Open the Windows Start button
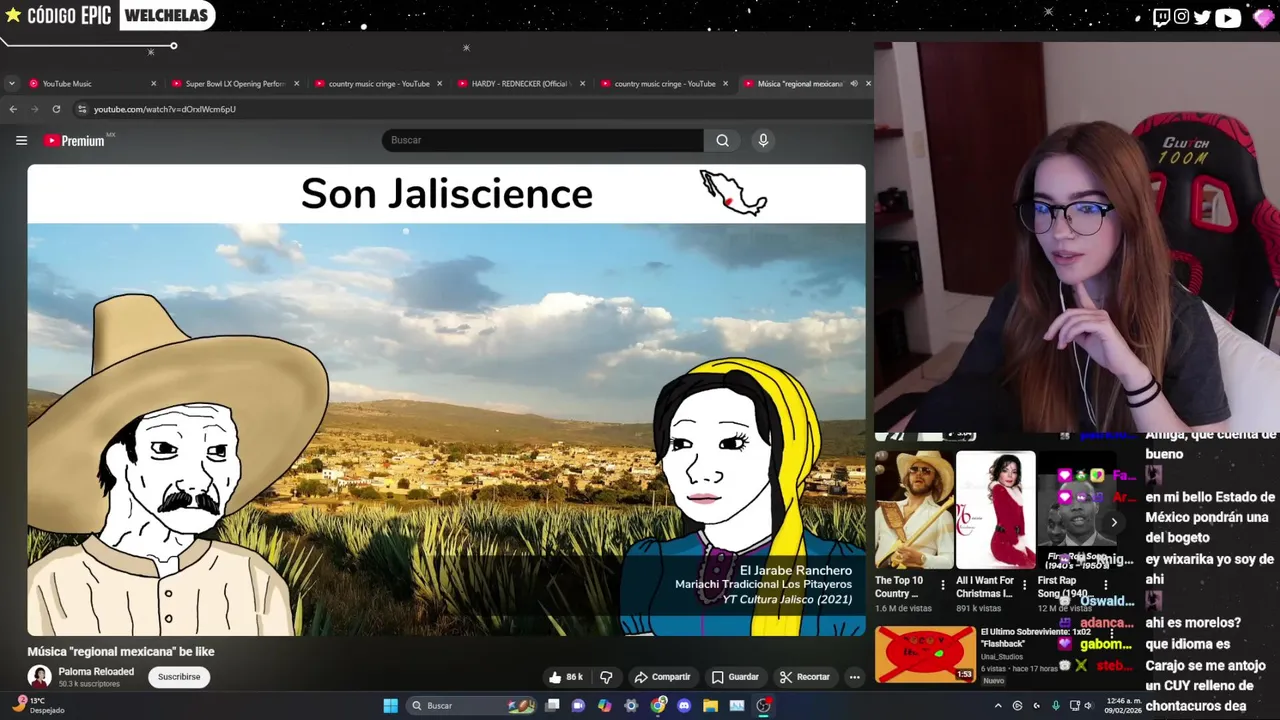 [x=391, y=705]
